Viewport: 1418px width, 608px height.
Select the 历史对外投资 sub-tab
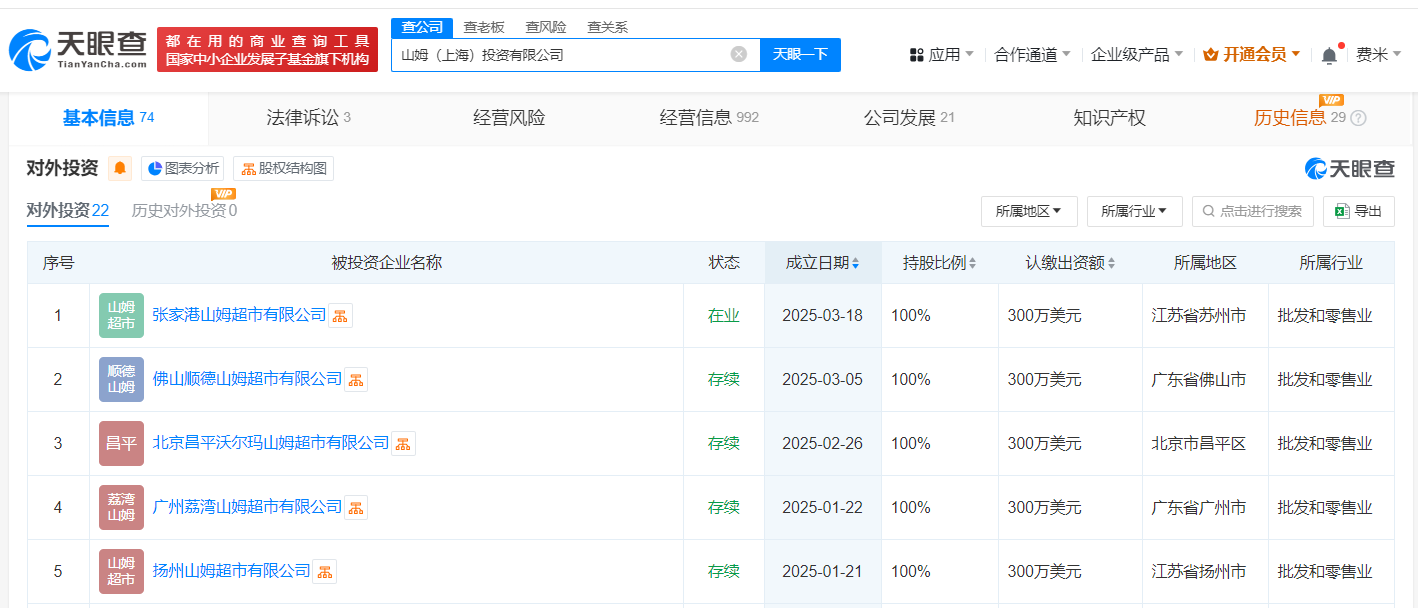[184, 210]
